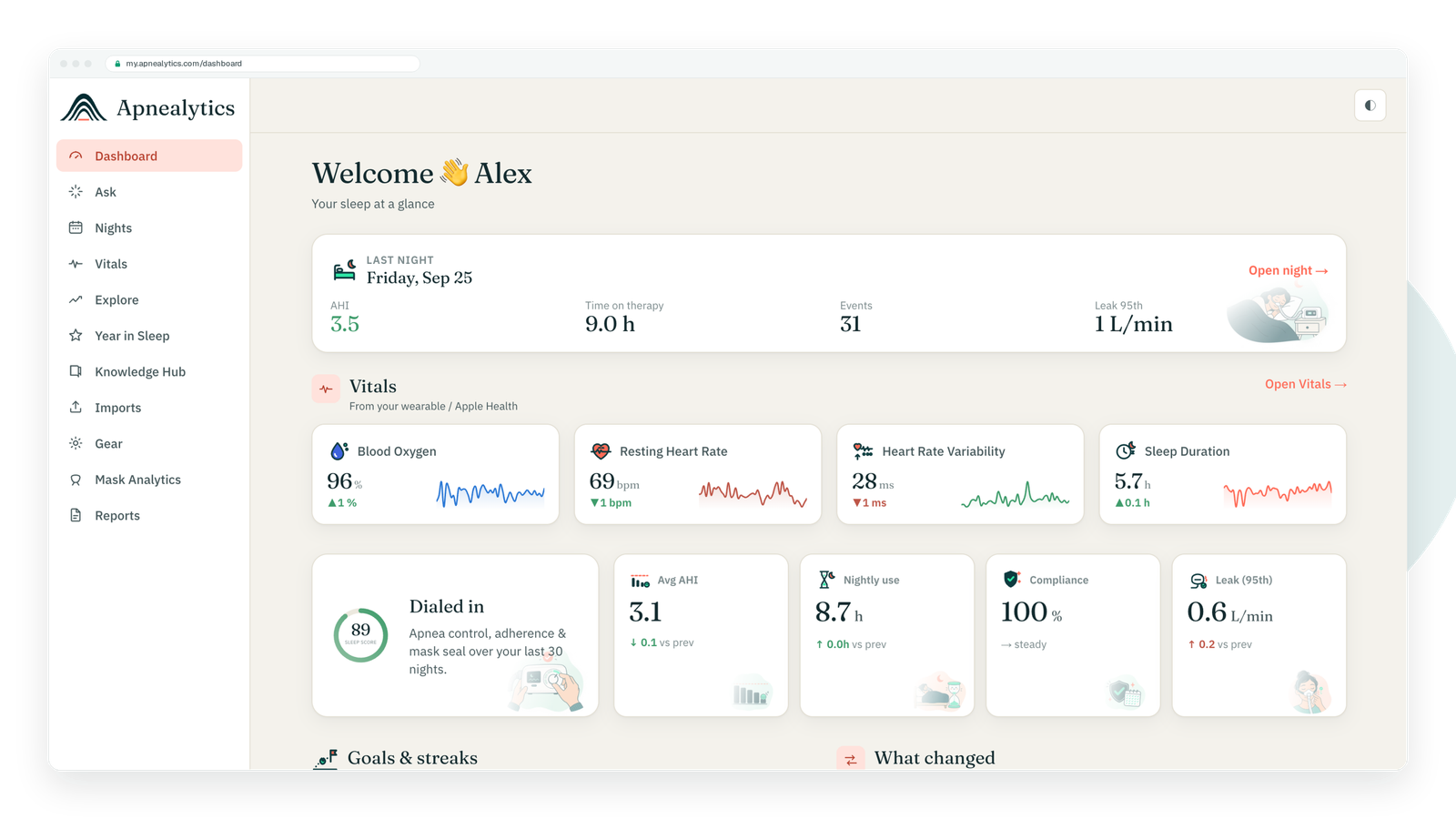This screenshot has height=819, width=1456.
Task: Go to the Nights page
Action: 149,227
